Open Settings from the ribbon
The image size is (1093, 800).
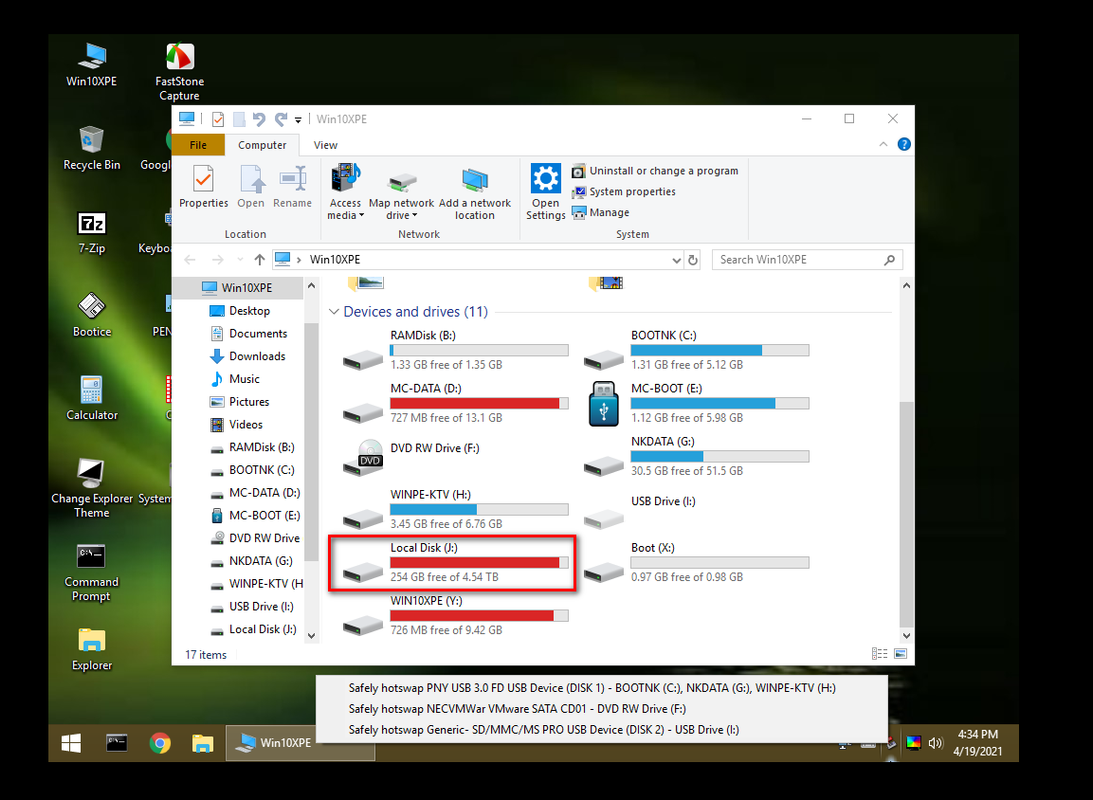coord(545,192)
